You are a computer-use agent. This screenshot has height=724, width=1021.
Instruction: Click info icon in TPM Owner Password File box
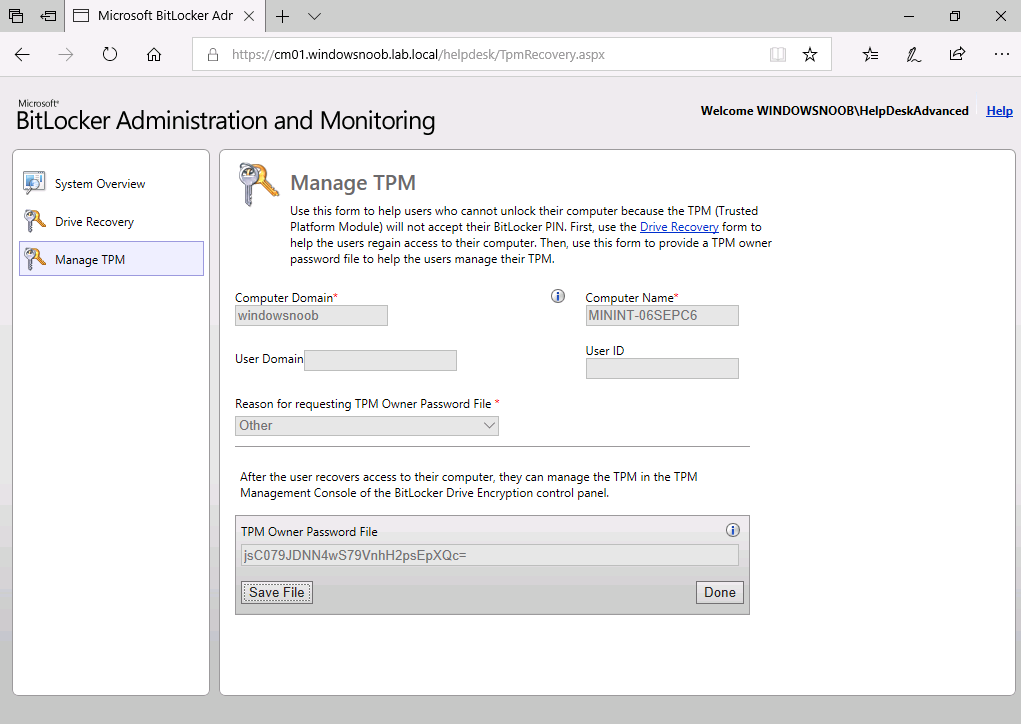pos(733,530)
